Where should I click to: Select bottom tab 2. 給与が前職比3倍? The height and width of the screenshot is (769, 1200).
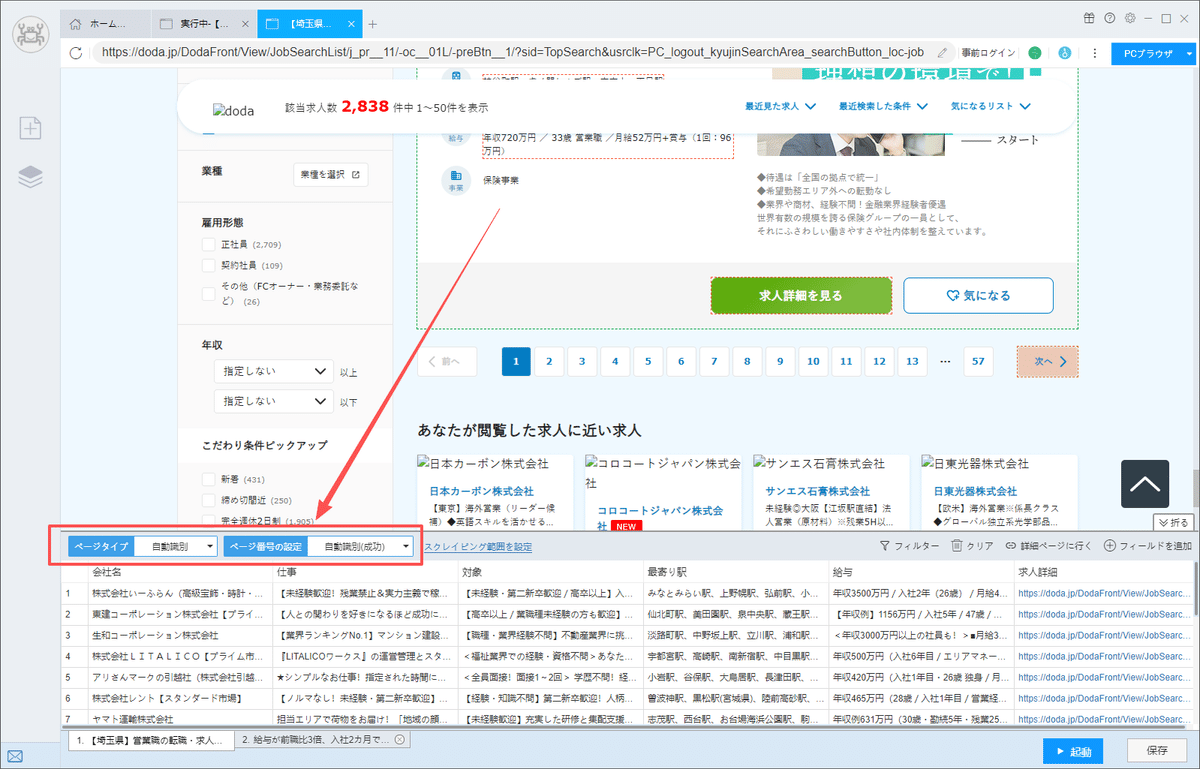point(322,740)
